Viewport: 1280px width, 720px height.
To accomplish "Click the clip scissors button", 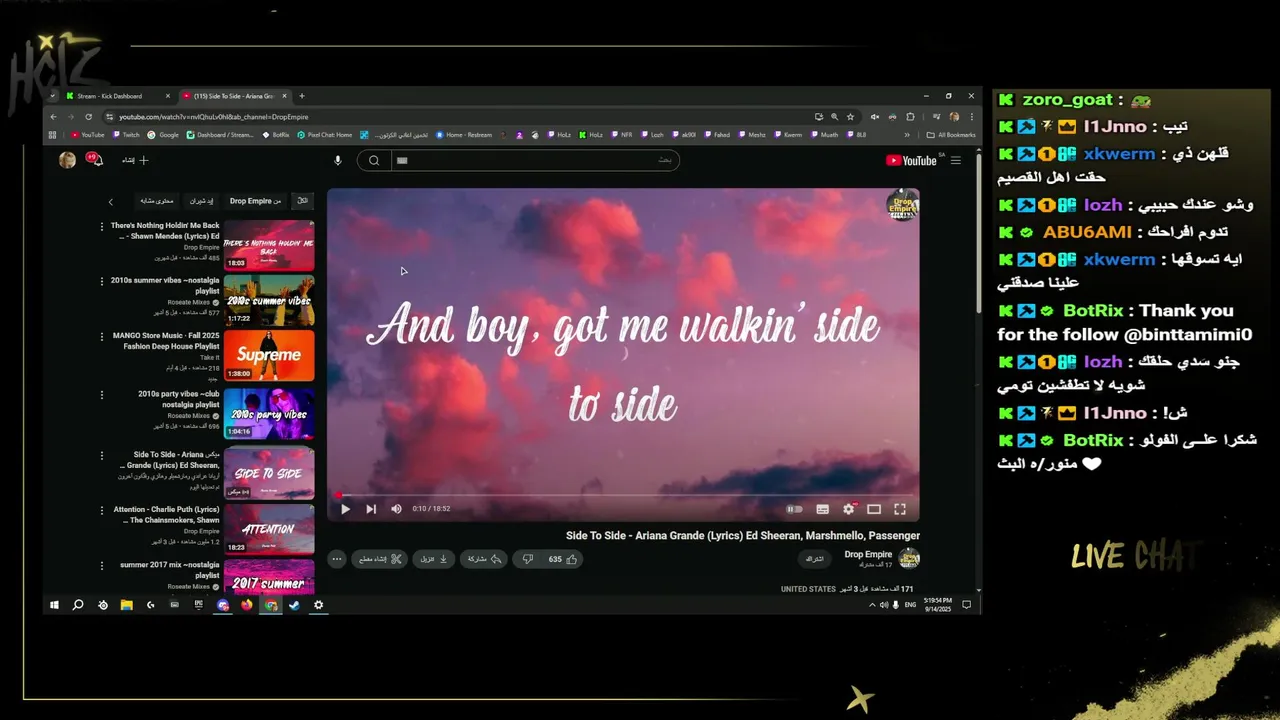I will pyautogui.click(x=380, y=559).
